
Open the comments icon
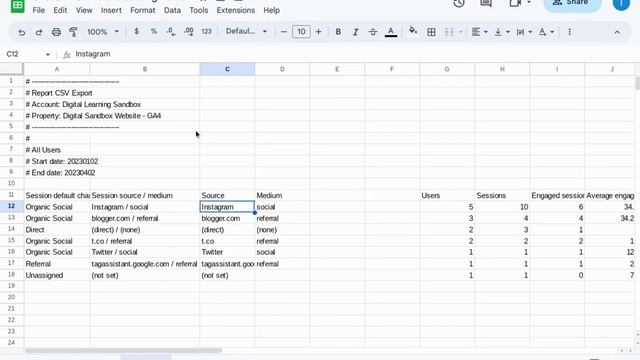click(x=486, y=4)
